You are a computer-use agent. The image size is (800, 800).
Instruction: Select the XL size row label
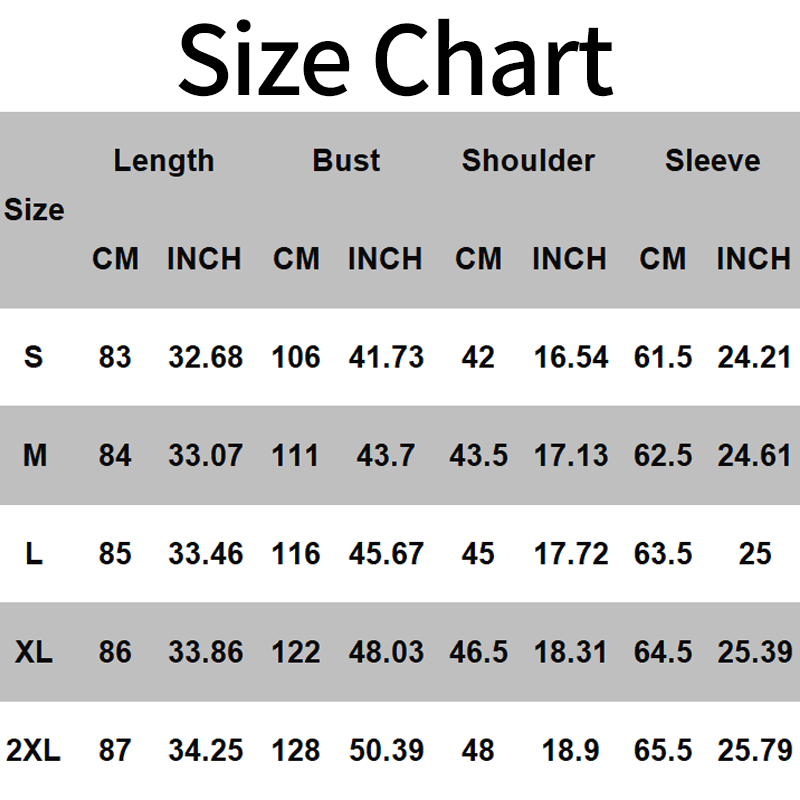point(34,652)
